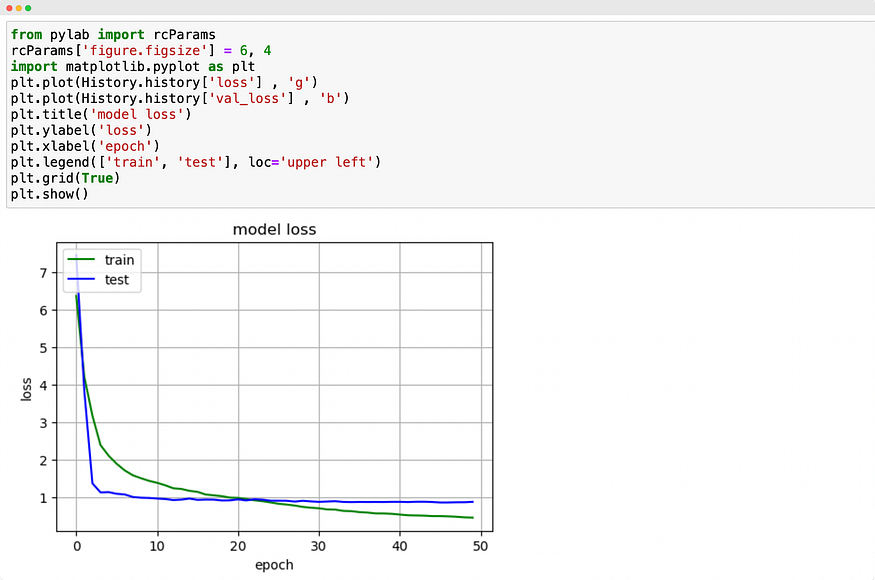Click the 'model loss' chart title
The width and height of the screenshot is (875, 580).
[275, 229]
